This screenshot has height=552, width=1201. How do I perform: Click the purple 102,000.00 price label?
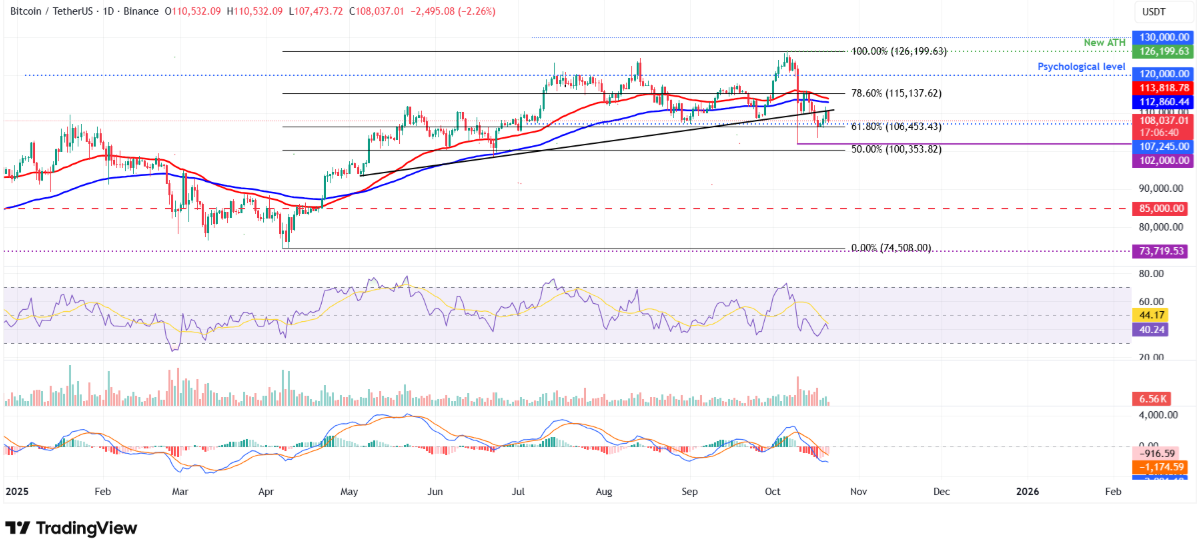[x=1162, y=160]
